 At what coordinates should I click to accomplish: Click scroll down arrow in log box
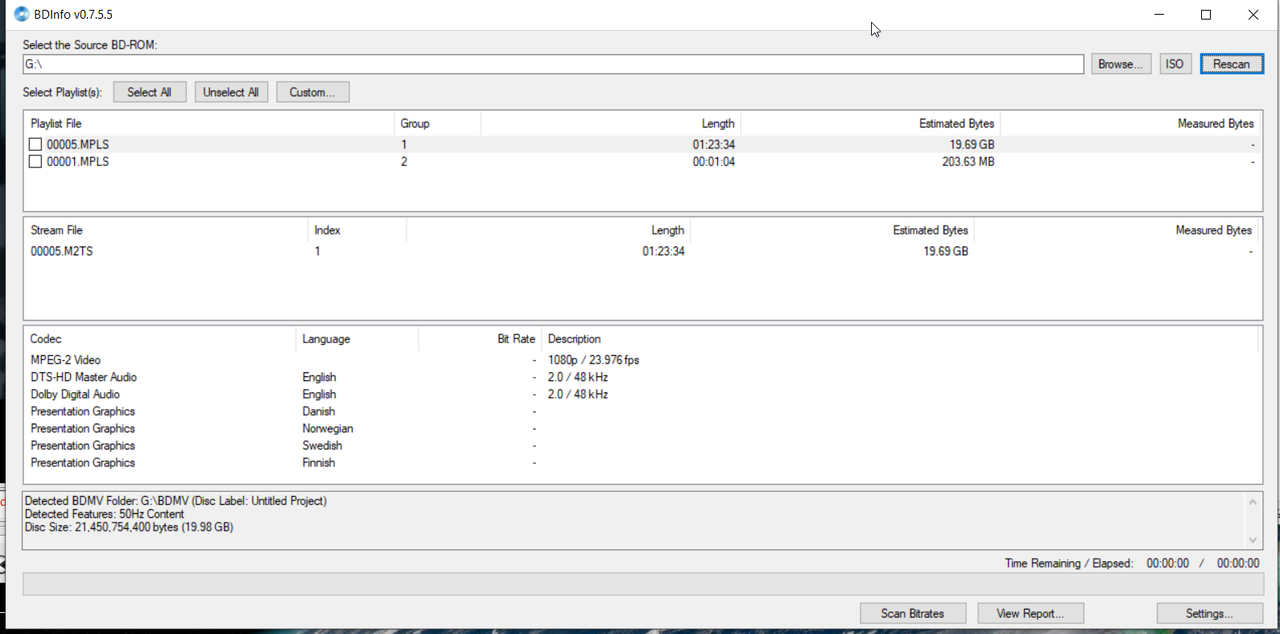[x=1253, y=540]
